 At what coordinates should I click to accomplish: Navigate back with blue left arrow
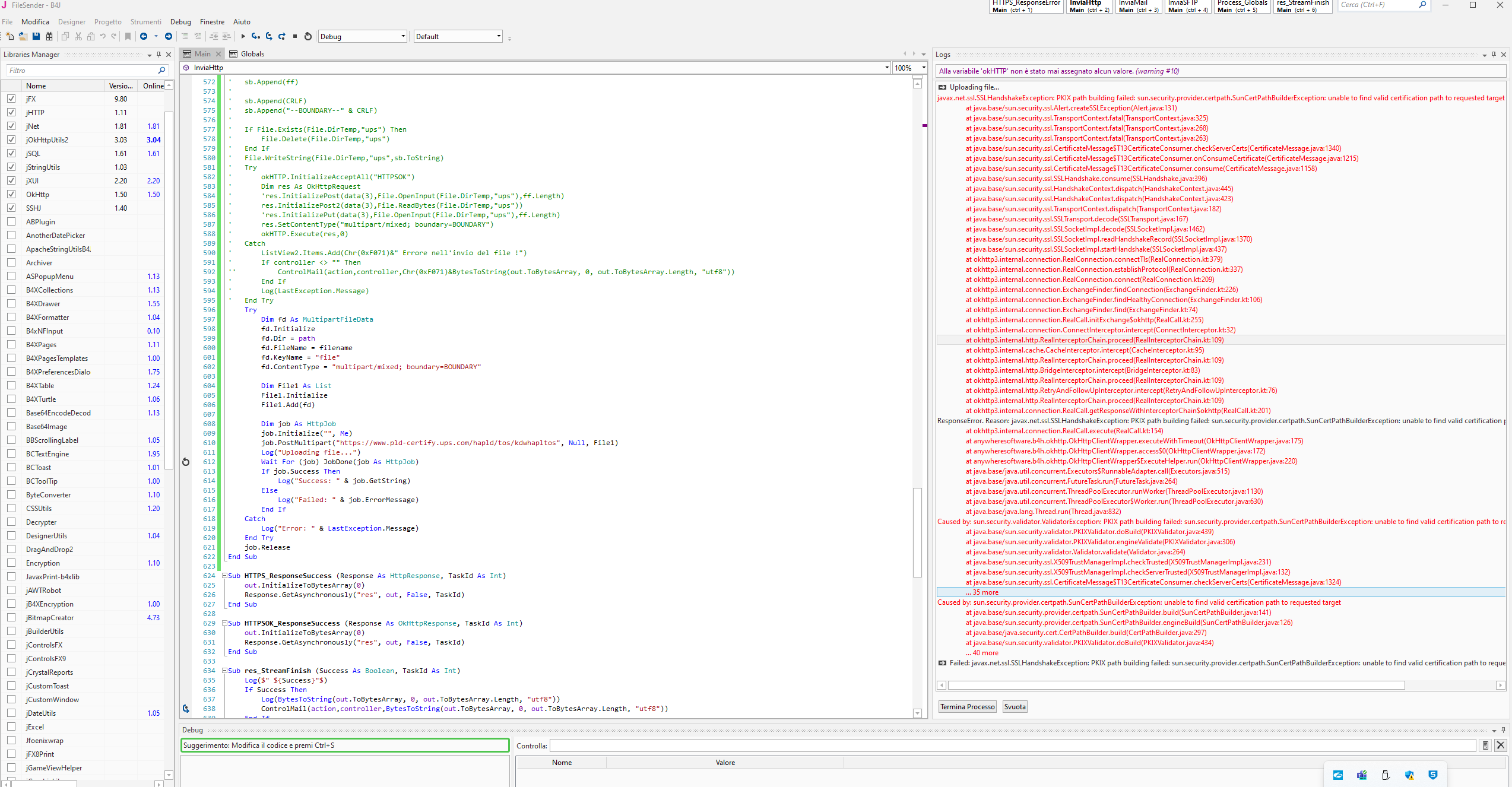tap(144, 37)
